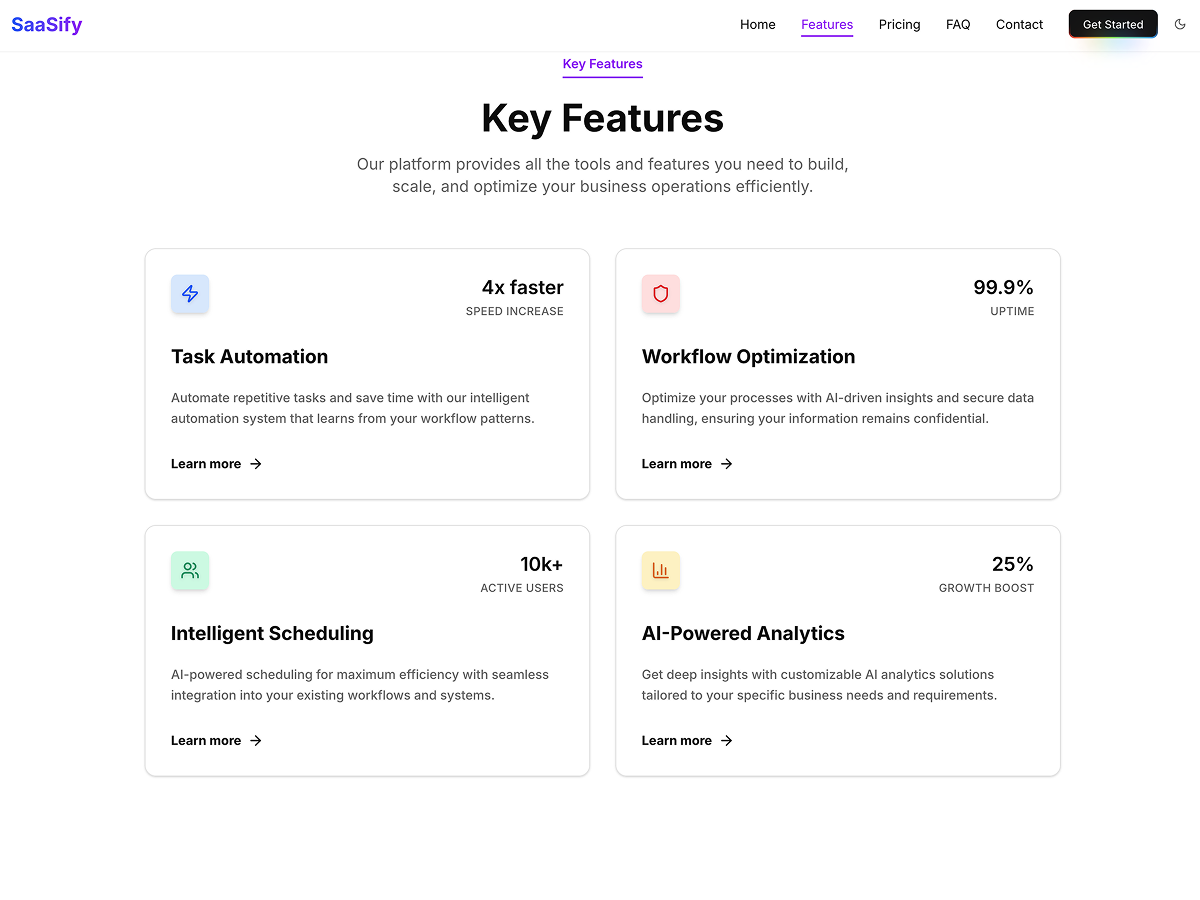The height and width of the screenshot is (900, 1200).
Task: Click the shield icon on Workflow Optimization card
Action: [661, 294]
